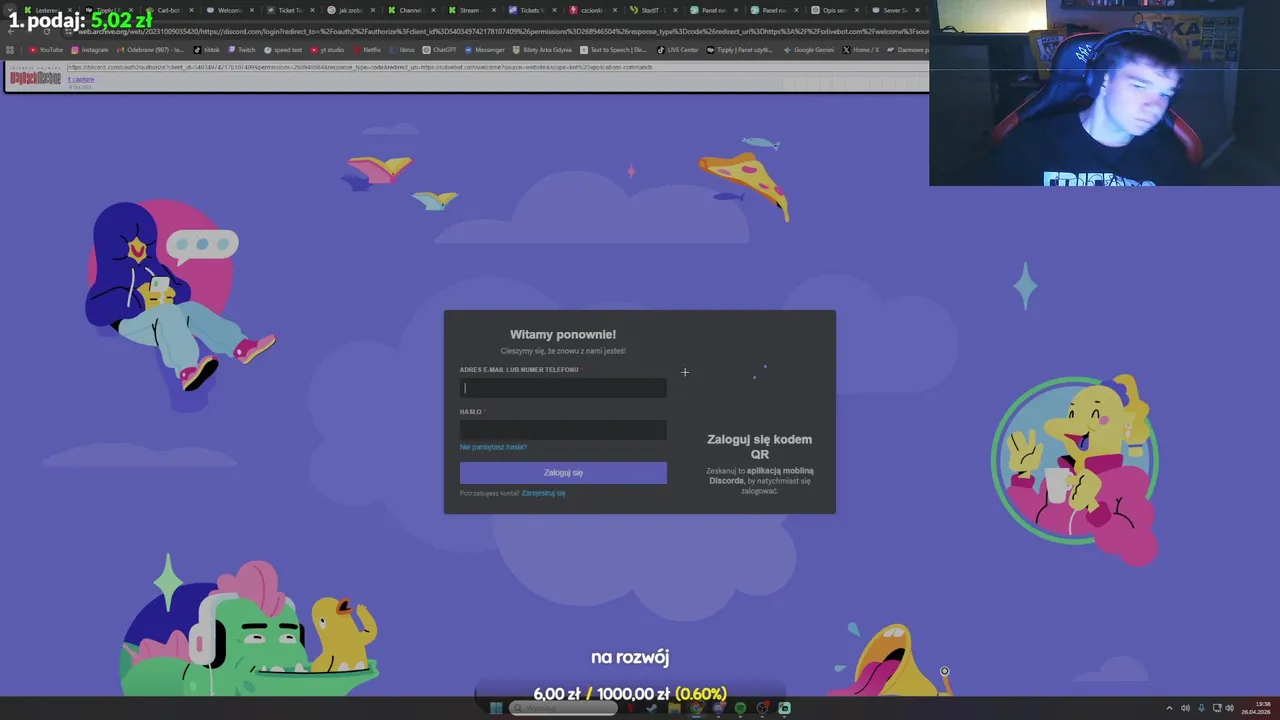Open the Instagram bookmark

pos(90,50)
